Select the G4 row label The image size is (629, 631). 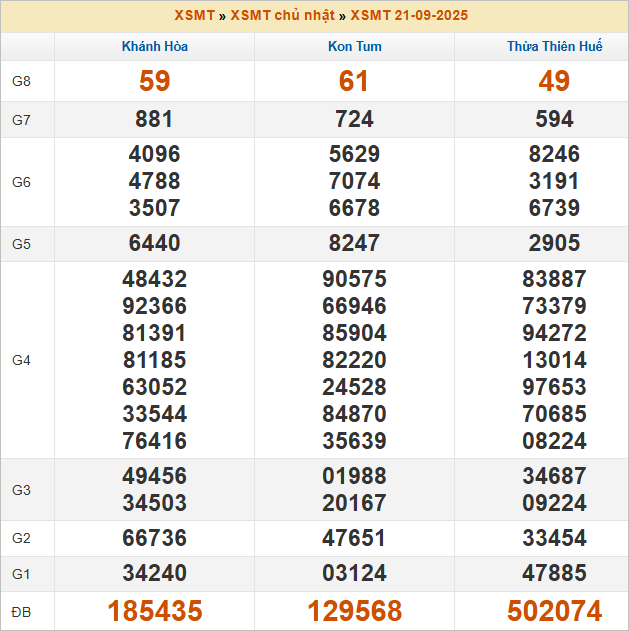(x=22, y=360)
